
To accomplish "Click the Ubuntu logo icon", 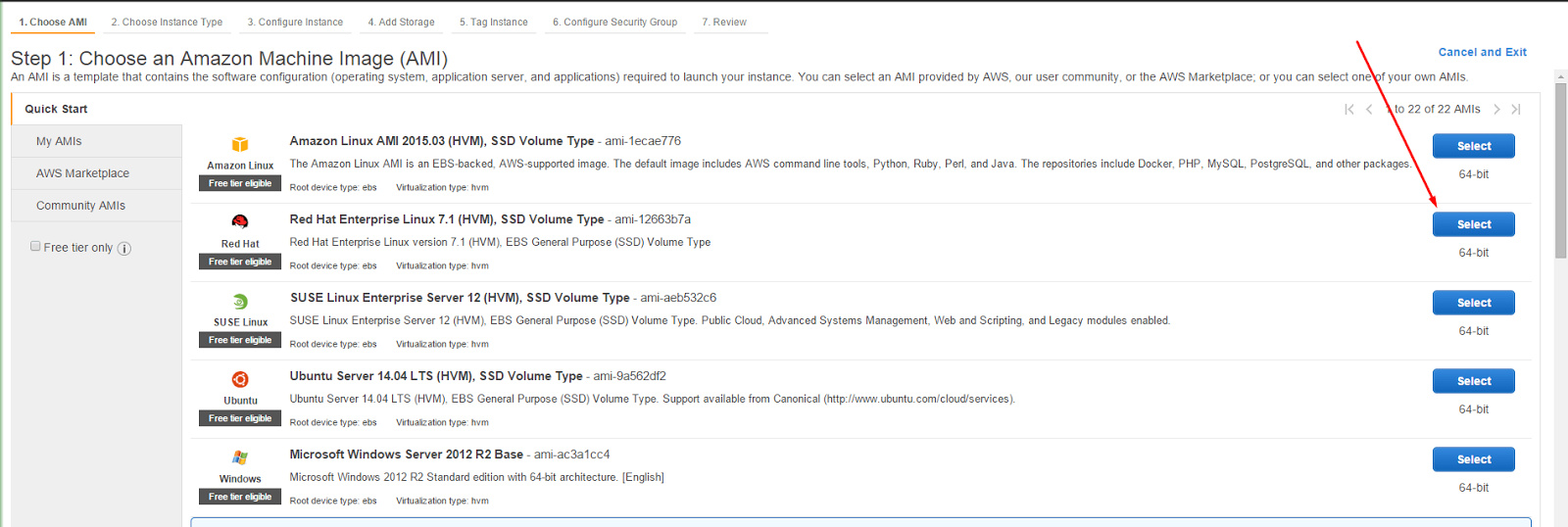I will click(x=240, y=379).
